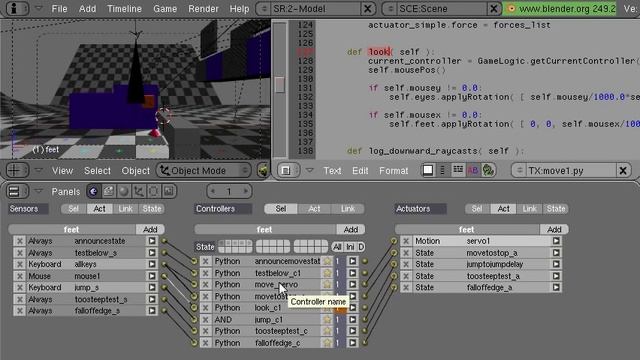
Task: Toggle AB syntax highlighting
Action: pos(473,170)
